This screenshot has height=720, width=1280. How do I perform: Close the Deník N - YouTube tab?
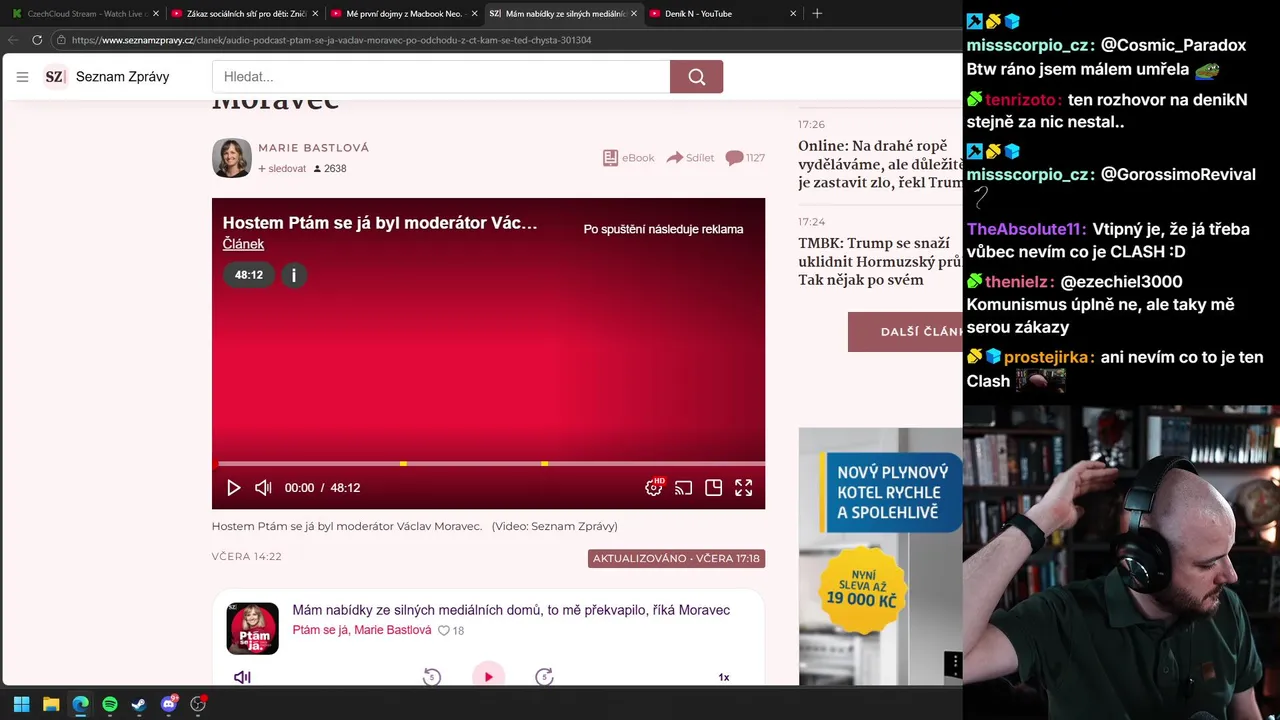793,14
